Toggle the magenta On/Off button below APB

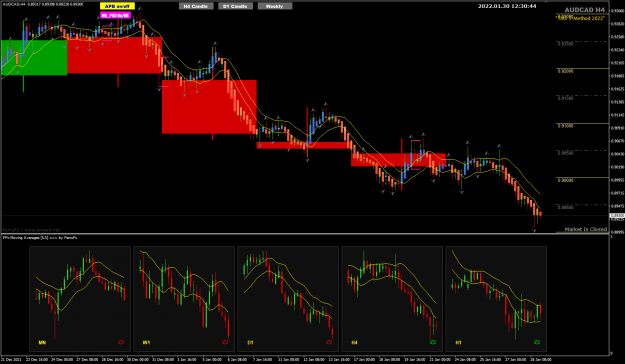[115, 16]
